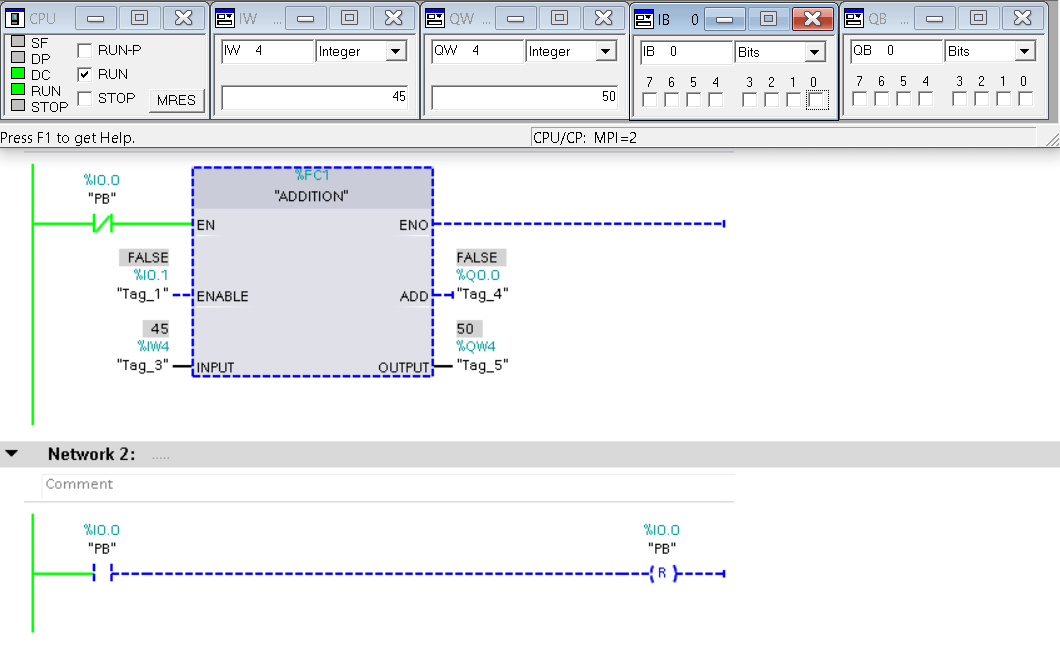The width and height of the screenshot is (1060, 647).
Task: Click the CPU window system icon
Action: click(15, 18)
